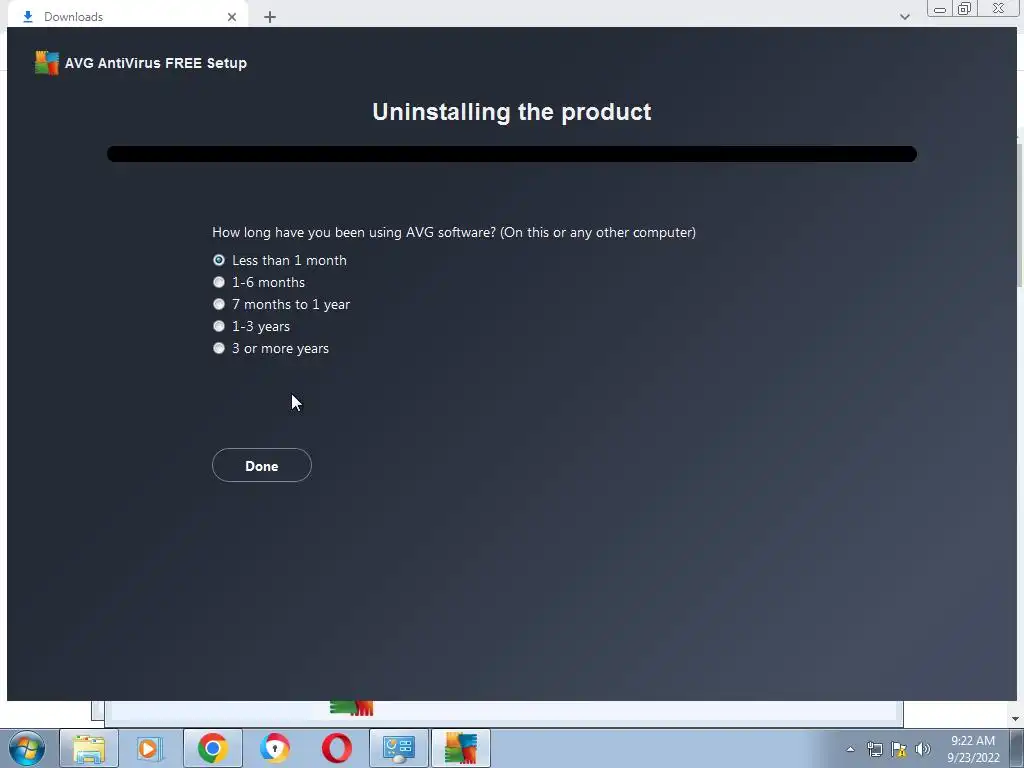
Task: Activate the AVG setup taskbar icon
Action: tap(461, 748)
